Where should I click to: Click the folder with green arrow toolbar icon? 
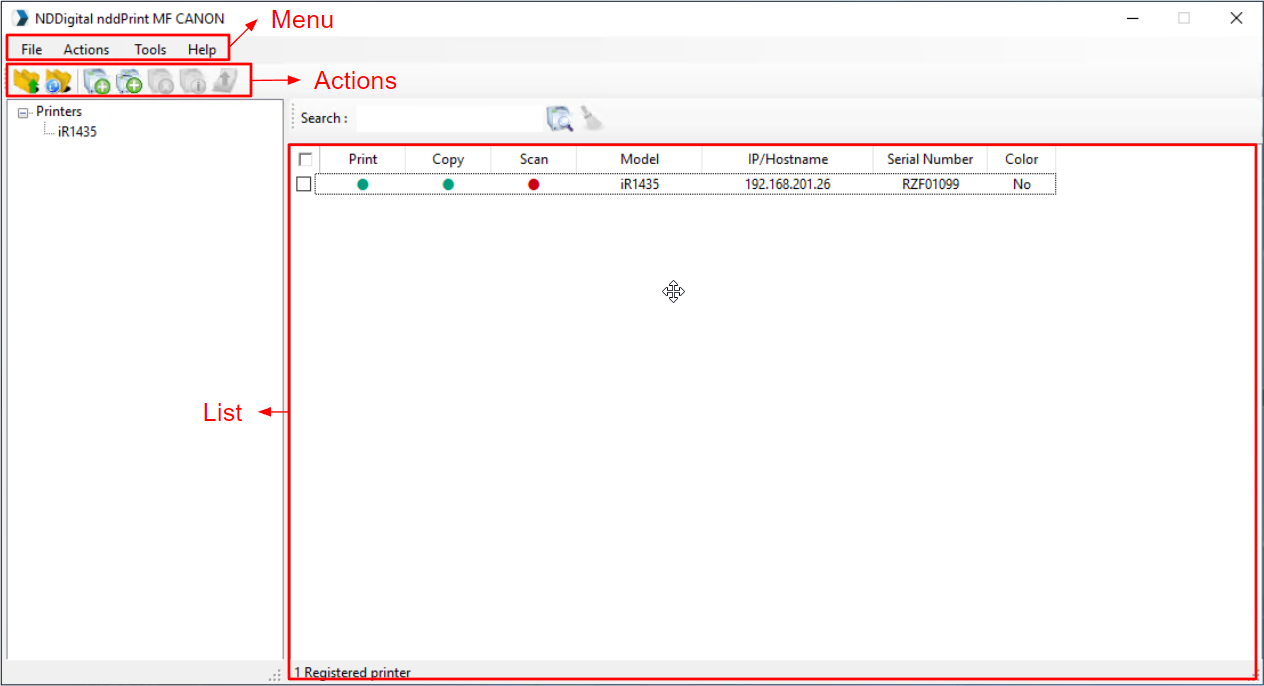tap(26, 82)
